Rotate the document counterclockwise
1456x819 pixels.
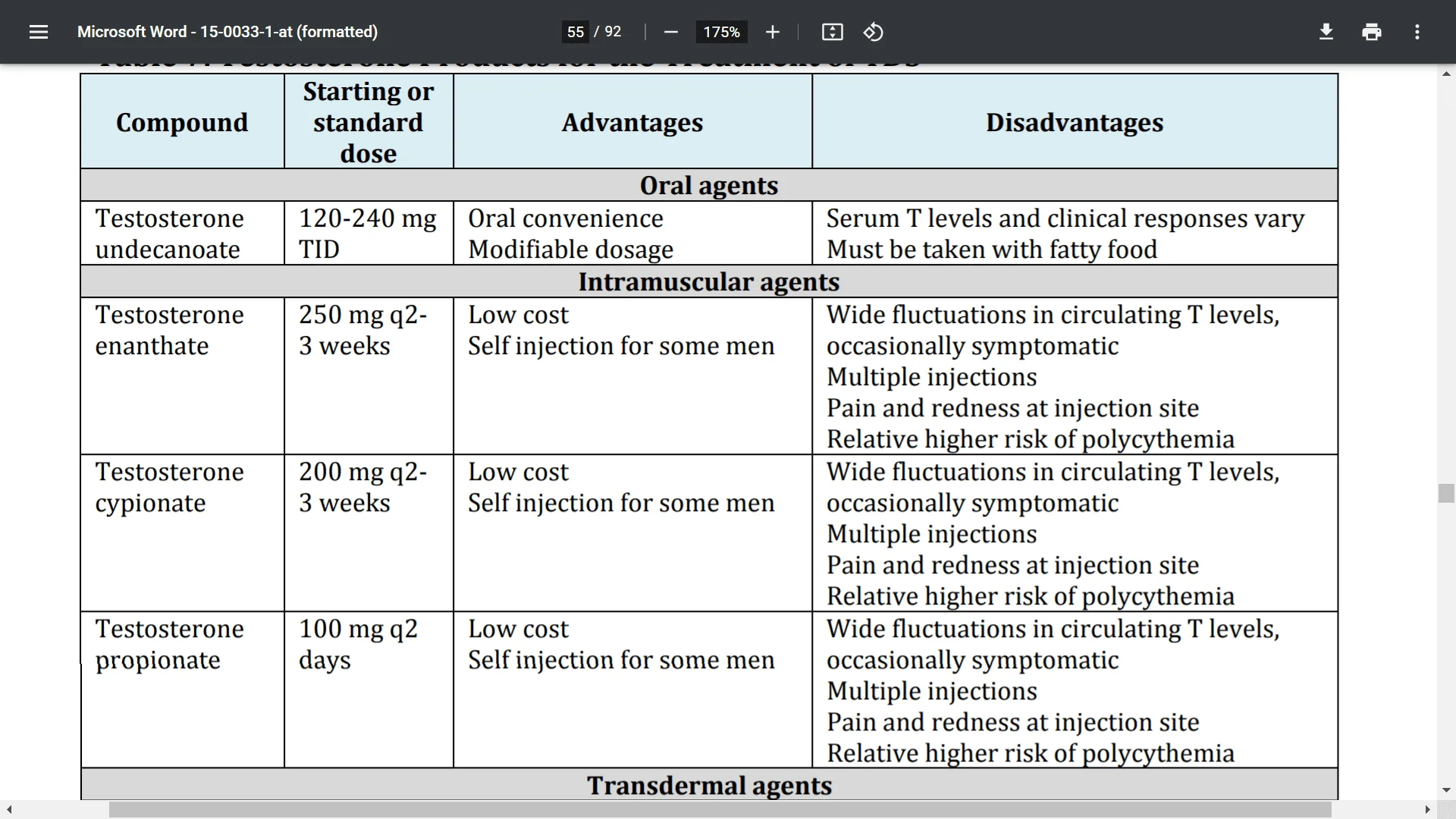[873, 32]
